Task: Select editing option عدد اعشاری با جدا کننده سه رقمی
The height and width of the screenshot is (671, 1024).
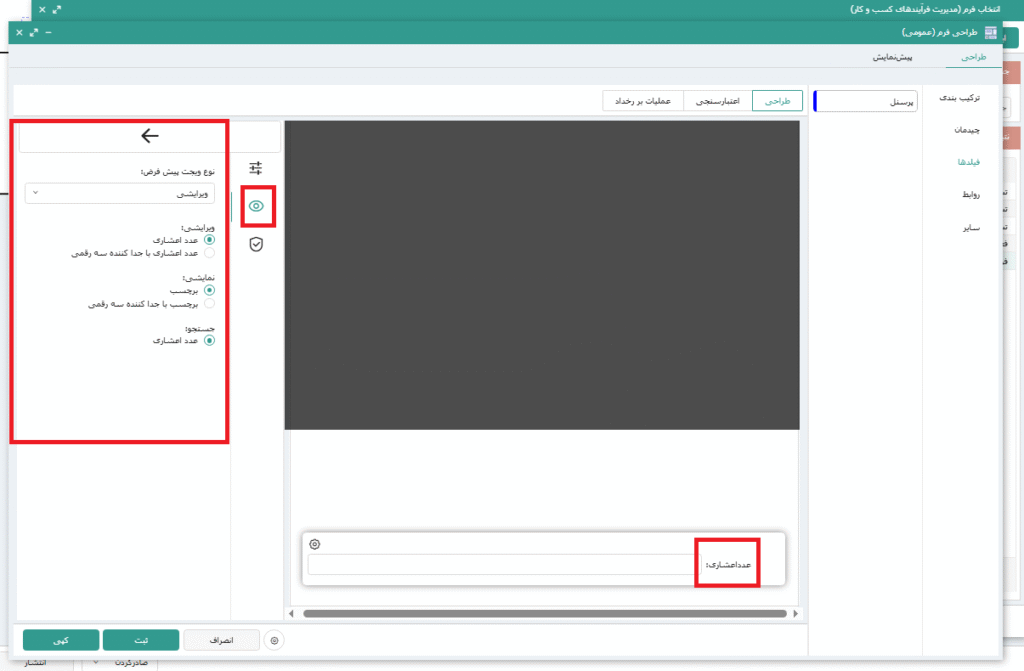Action: [209, 254]
